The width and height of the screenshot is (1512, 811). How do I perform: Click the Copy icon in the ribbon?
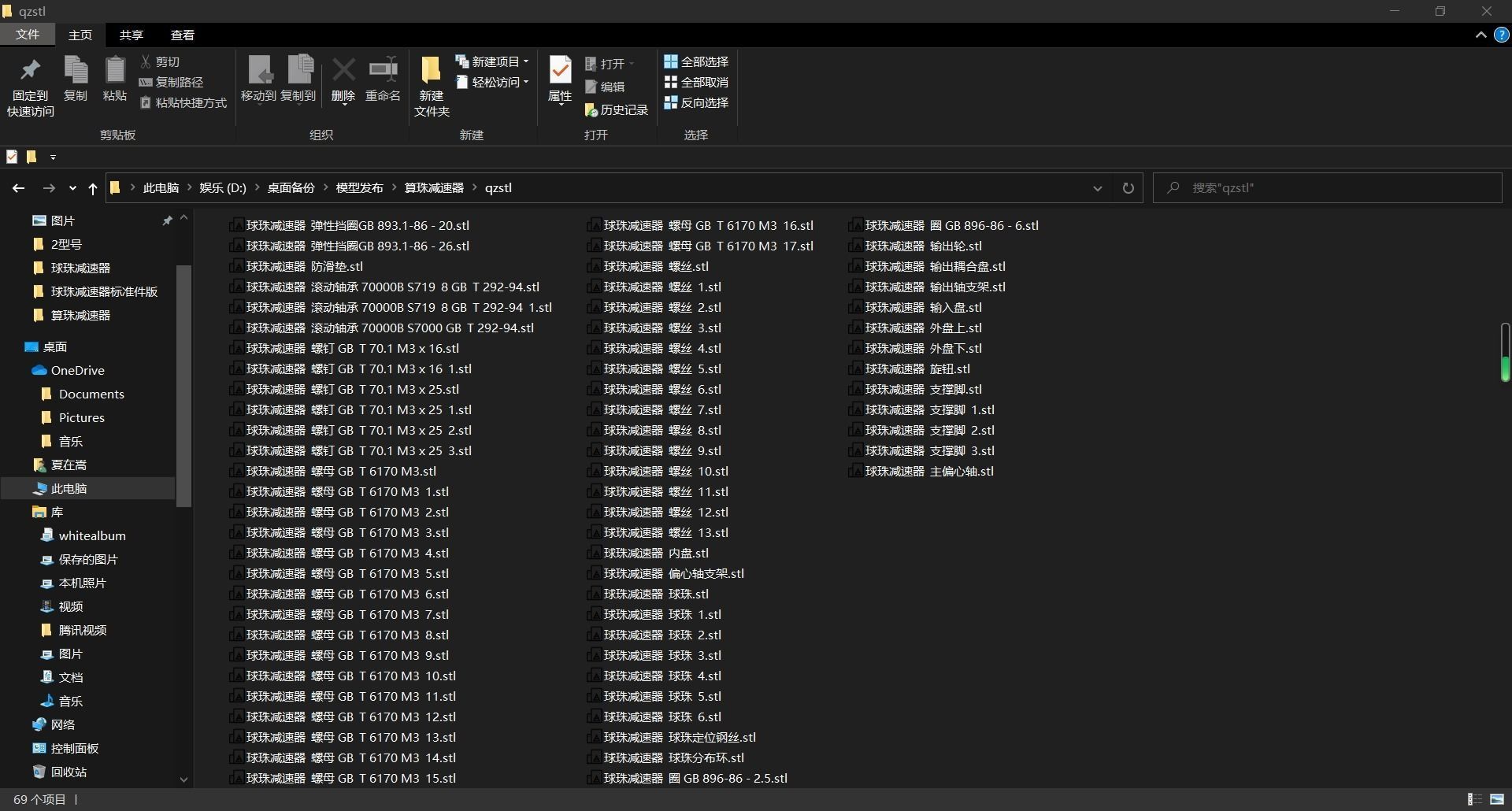76,70
